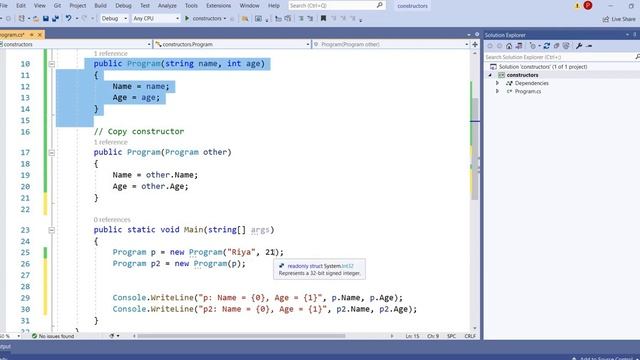Open the Any CPU platform dropdown
This screenshot has width=640, height=360.
[156, 18]
